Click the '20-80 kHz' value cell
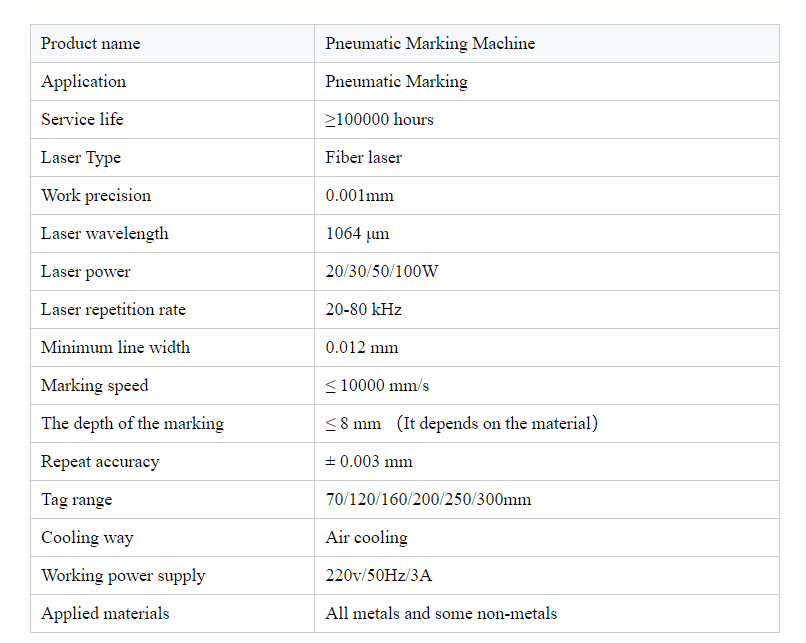Viewport: 806px width, 643px height. (x=546, y=309)
